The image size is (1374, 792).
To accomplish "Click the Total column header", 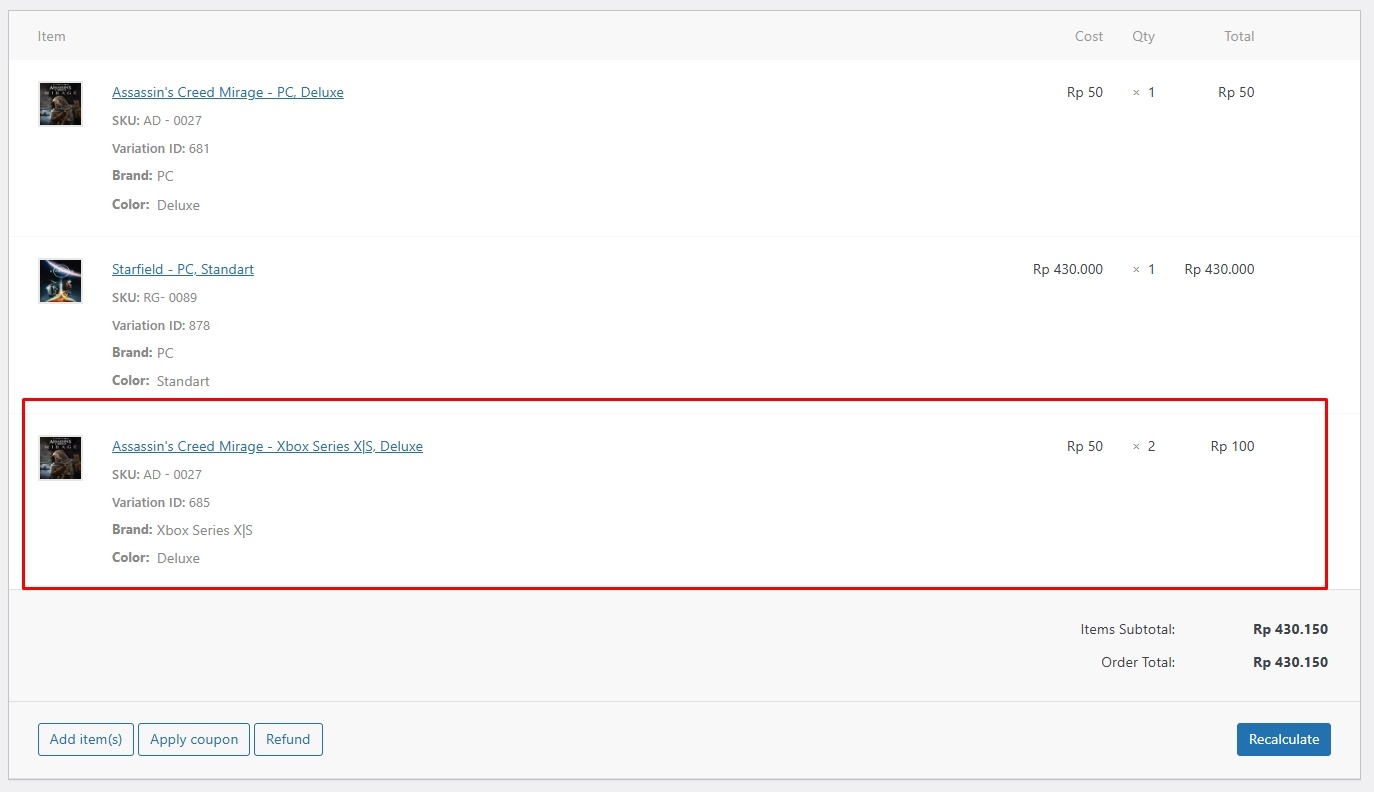I will pyautogui.click(x=1239, y=36).
